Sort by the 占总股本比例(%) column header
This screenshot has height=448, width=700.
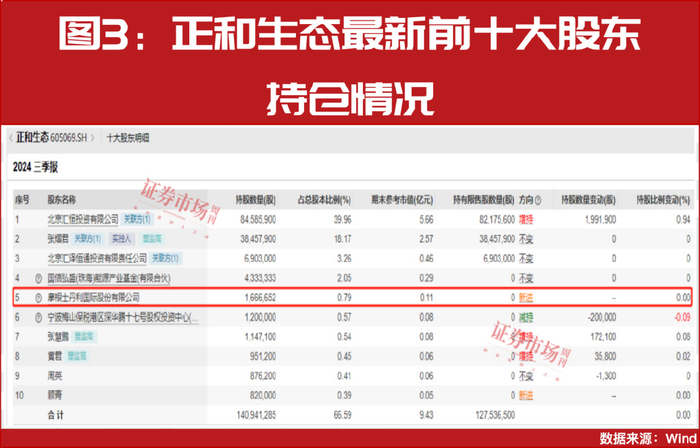pyautogui.click(x=324, y=200)
